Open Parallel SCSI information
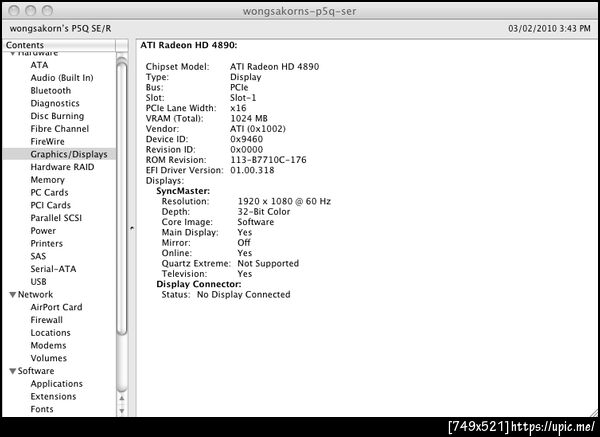The height and width of the screenshot is (437, 600). (56, 218)
